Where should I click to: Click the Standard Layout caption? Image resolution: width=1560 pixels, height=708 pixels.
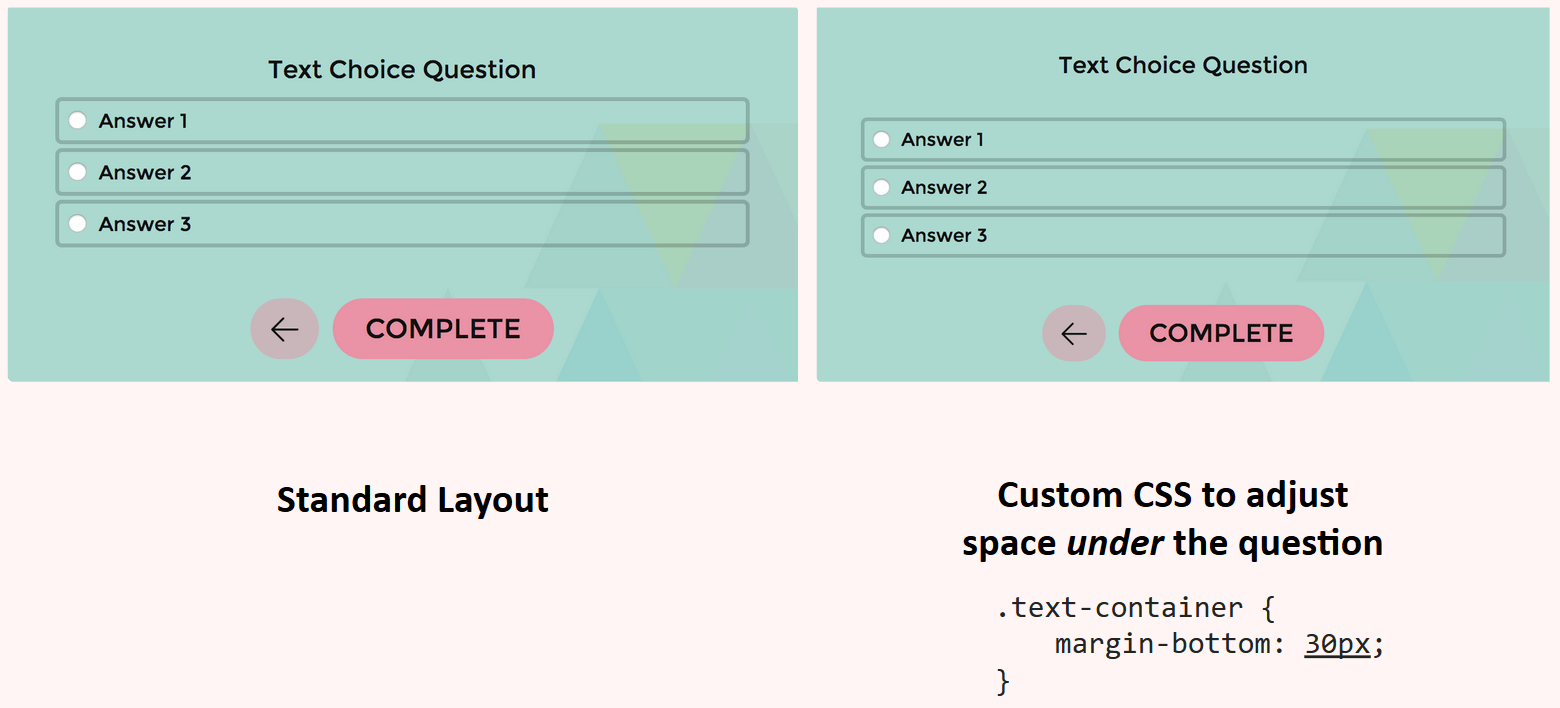coord(412,499)
